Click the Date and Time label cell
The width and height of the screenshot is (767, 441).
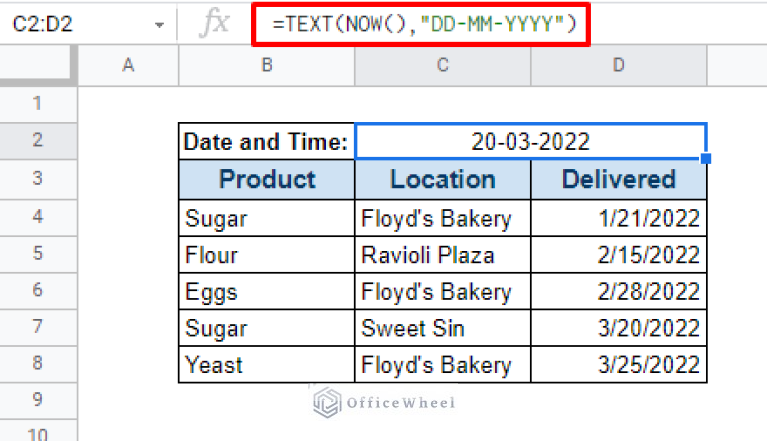click(x=266, y=142)
